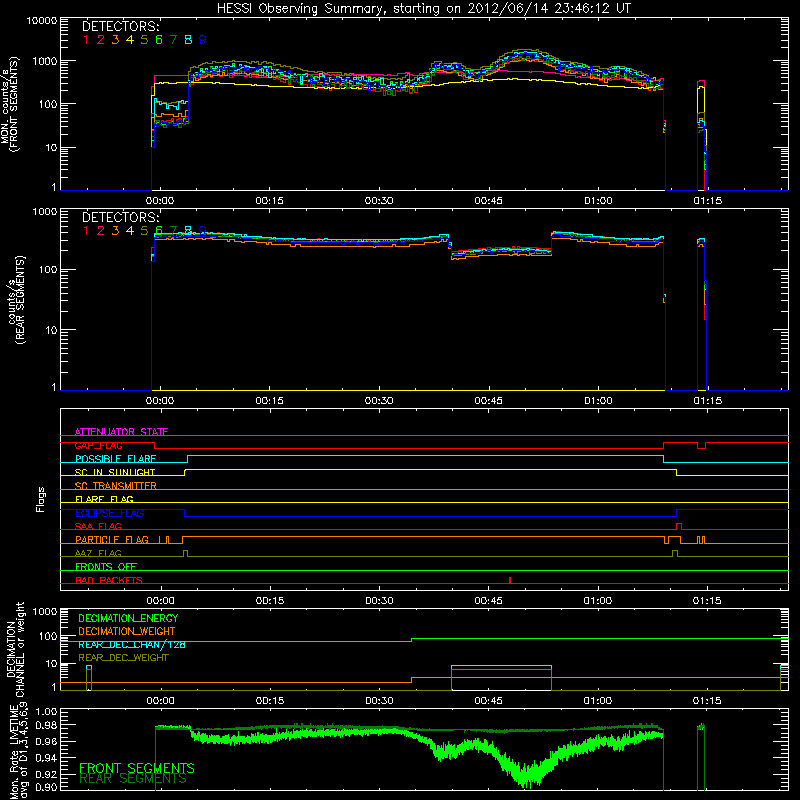The width and height of the screenshot is (800, 800).
Task: Select the SAA_FLAG label
Action: pos(98,526)
